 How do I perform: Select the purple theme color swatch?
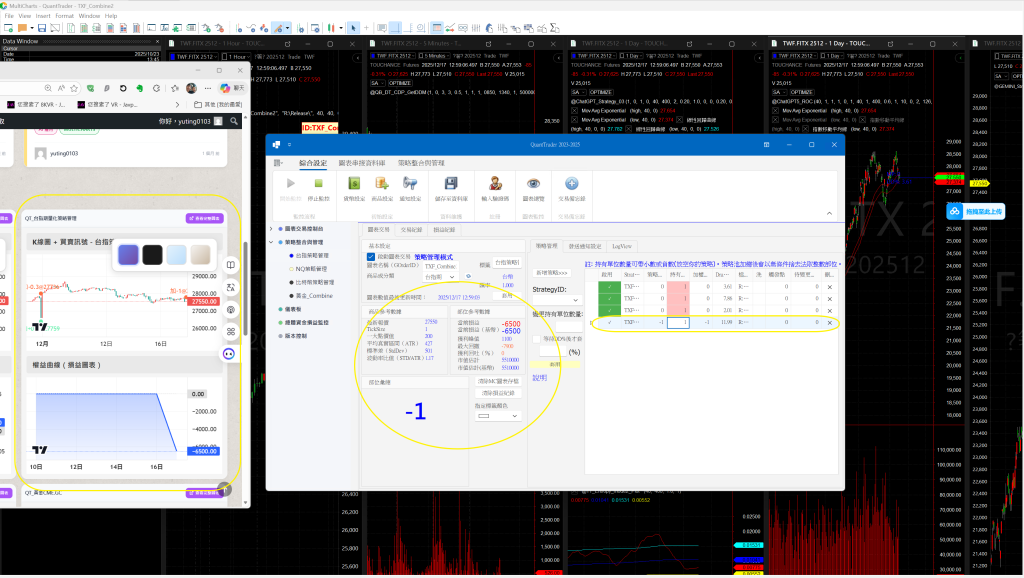(x=128, y=254)
